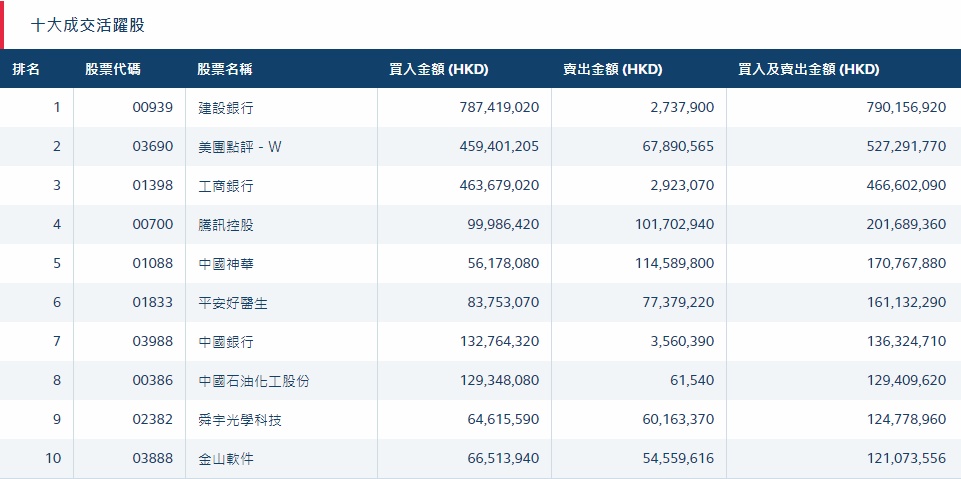The image size is (961, 479).
Task: Select total amount 527,291,770
Action: pyautogui.click(x=906, y=147)
